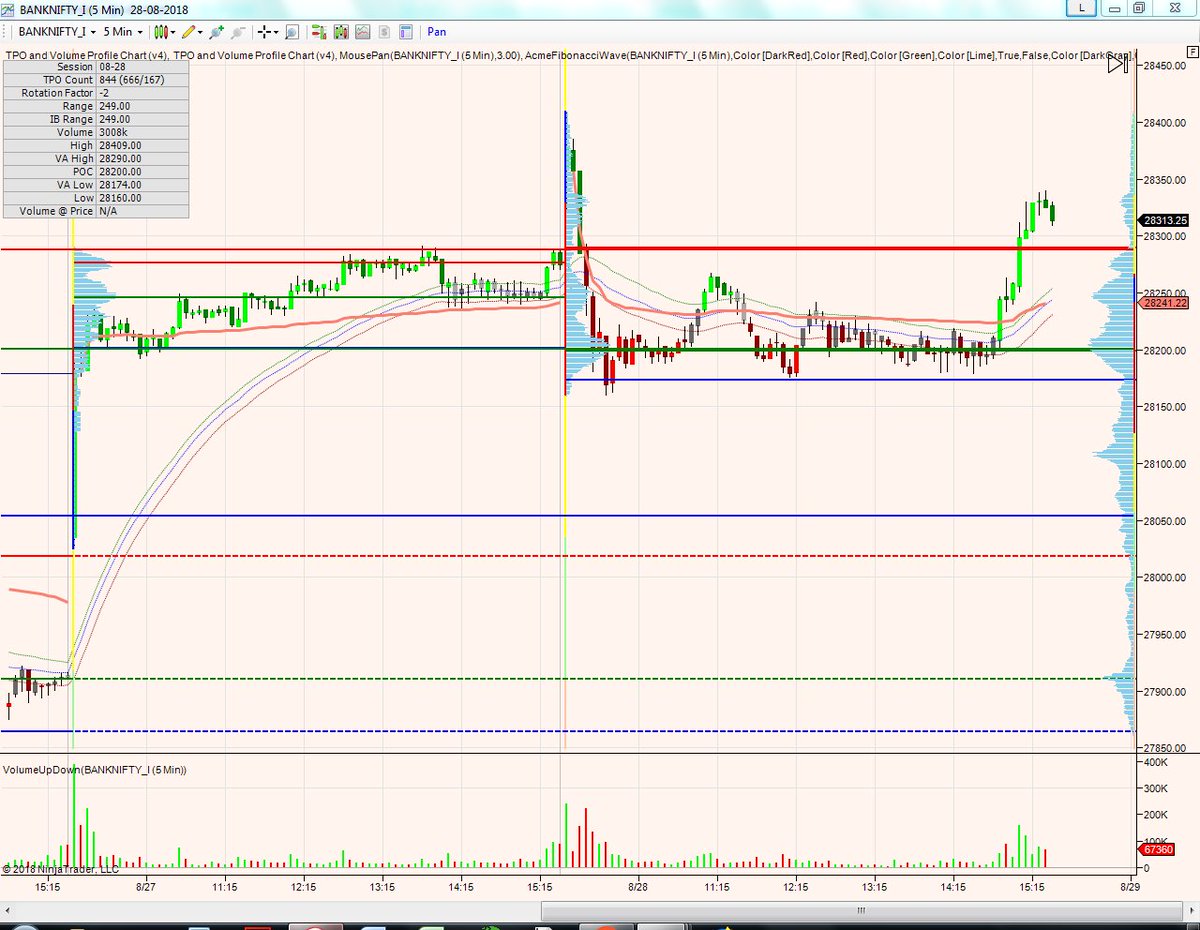Click the Volume @ Price N/A value

click(110, 211)
